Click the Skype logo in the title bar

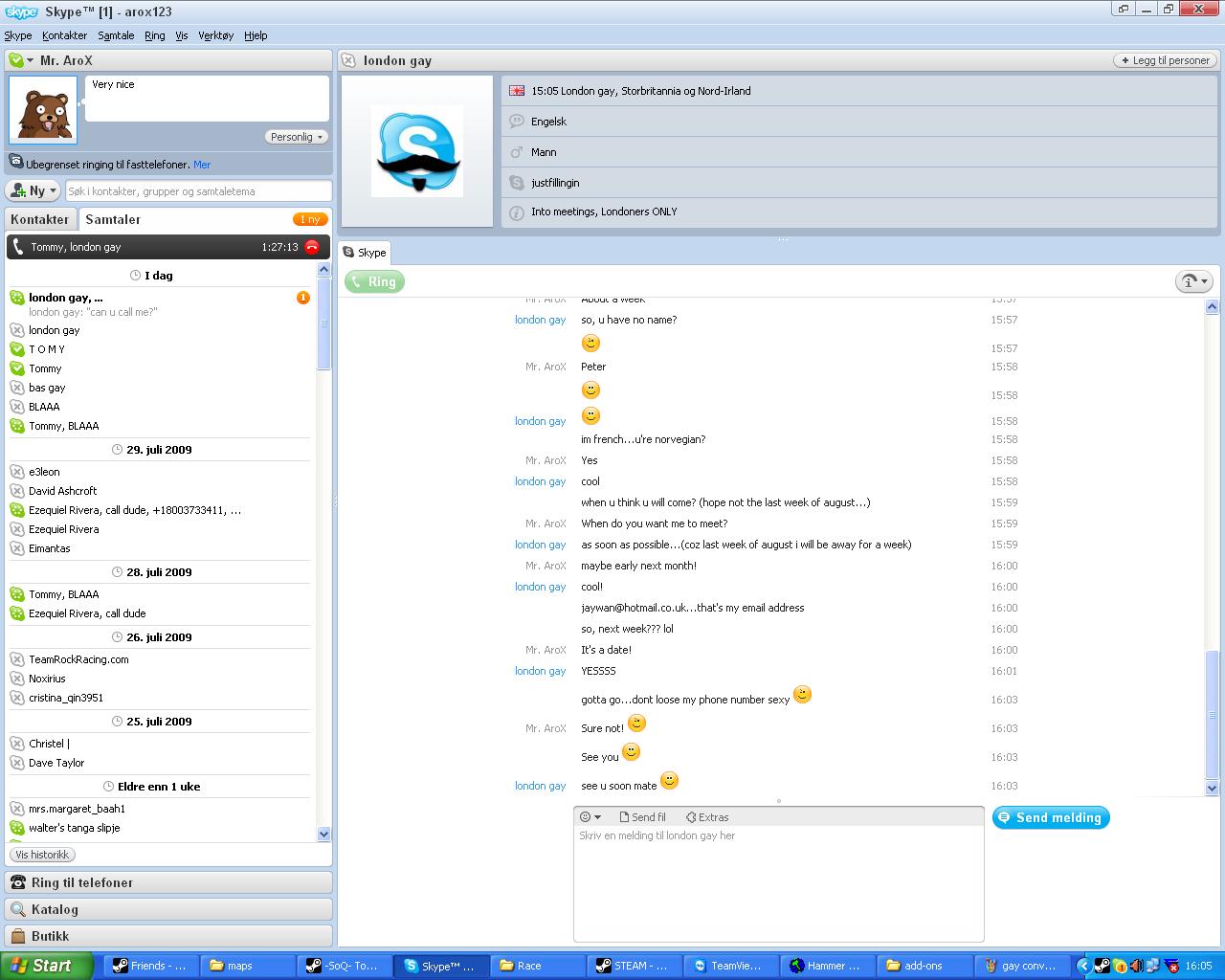pyautogui.click(x=21, y=11)
